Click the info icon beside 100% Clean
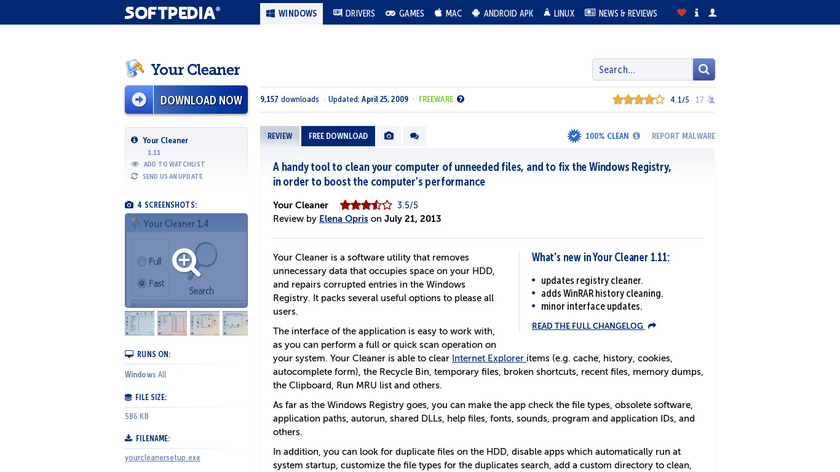 click(x=636, y=136)
